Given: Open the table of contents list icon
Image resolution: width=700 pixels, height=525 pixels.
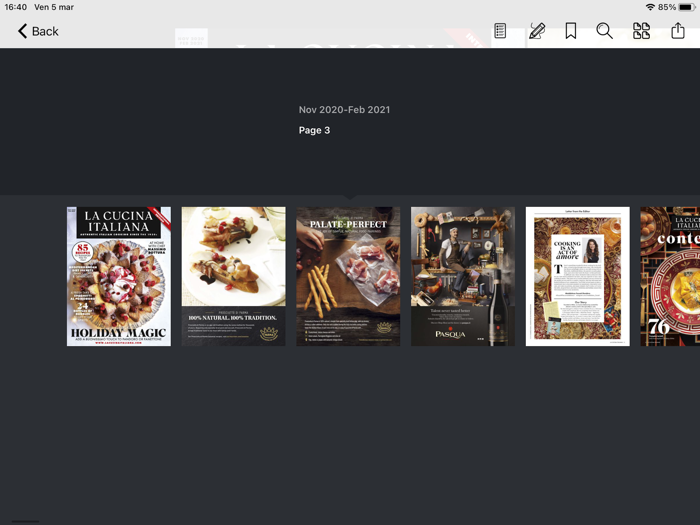Looking at the screenshot, I should (x=500, y=31).
